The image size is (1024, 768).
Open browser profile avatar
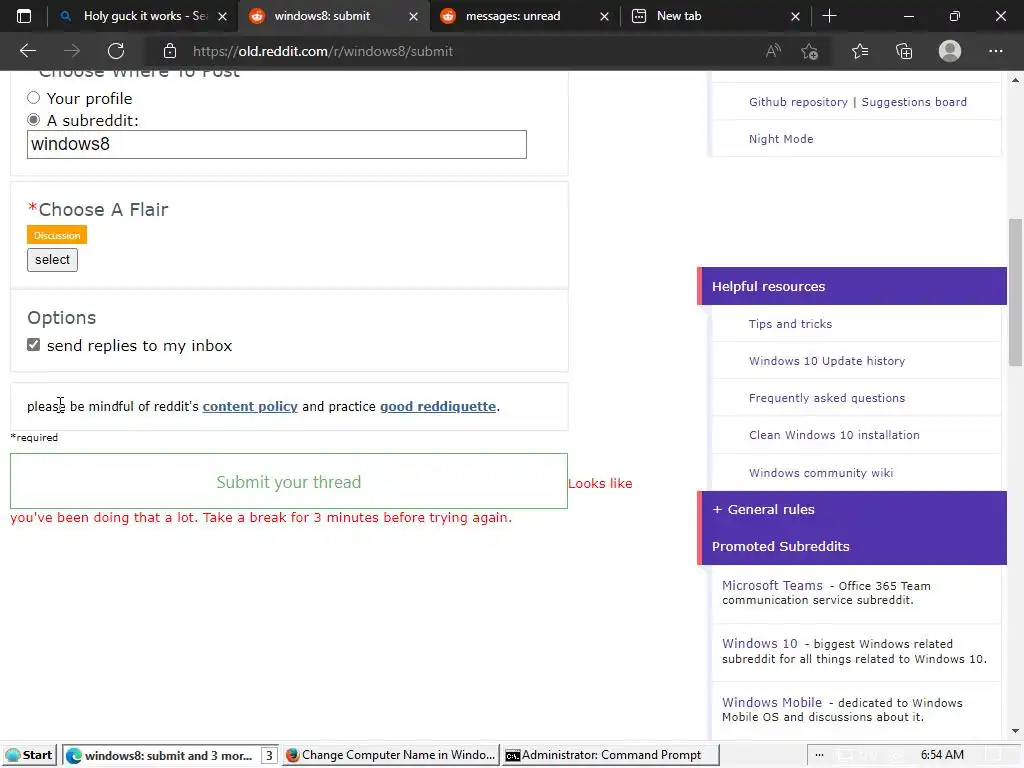(950, 51)
